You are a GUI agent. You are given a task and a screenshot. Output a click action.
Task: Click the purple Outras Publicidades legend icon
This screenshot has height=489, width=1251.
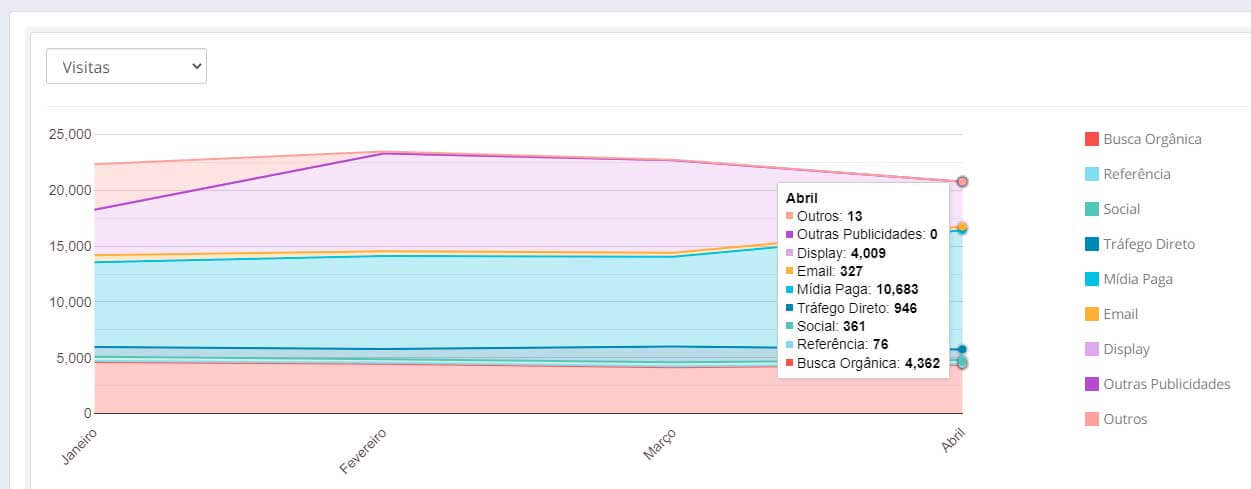coord(1092,384)
